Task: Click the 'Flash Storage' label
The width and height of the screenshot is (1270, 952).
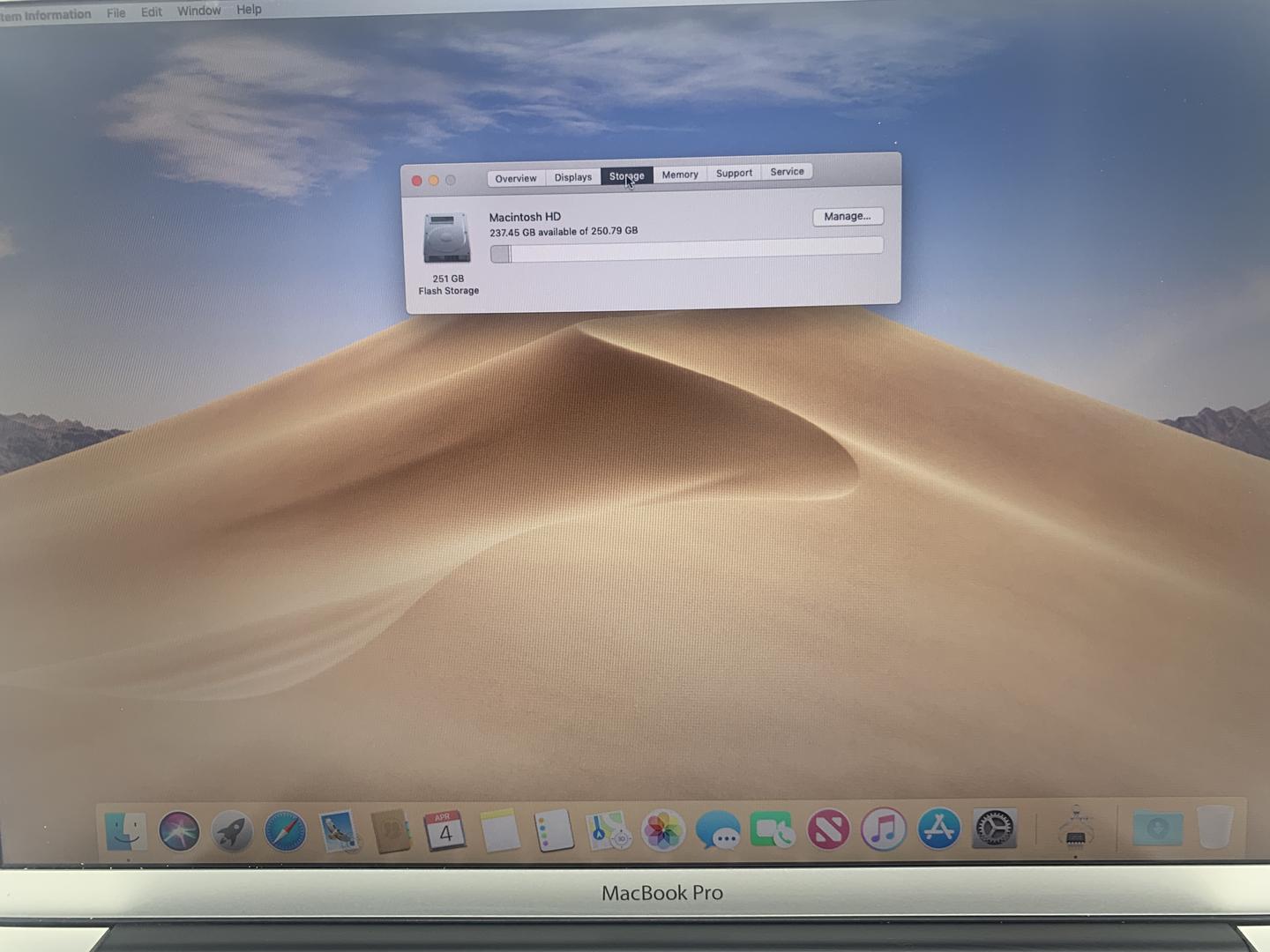Action: pos(449,291)
